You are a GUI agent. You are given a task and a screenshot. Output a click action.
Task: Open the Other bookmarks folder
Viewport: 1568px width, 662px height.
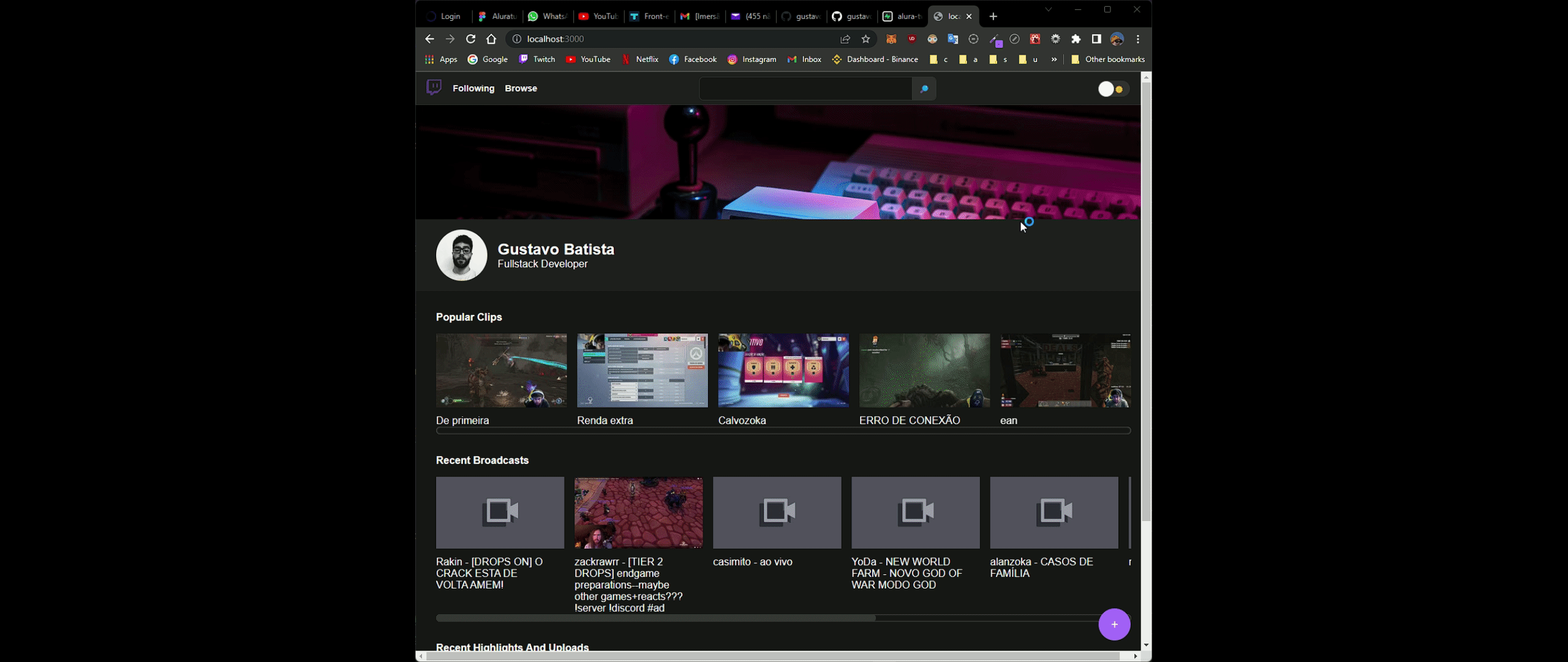click(1108, 59)
